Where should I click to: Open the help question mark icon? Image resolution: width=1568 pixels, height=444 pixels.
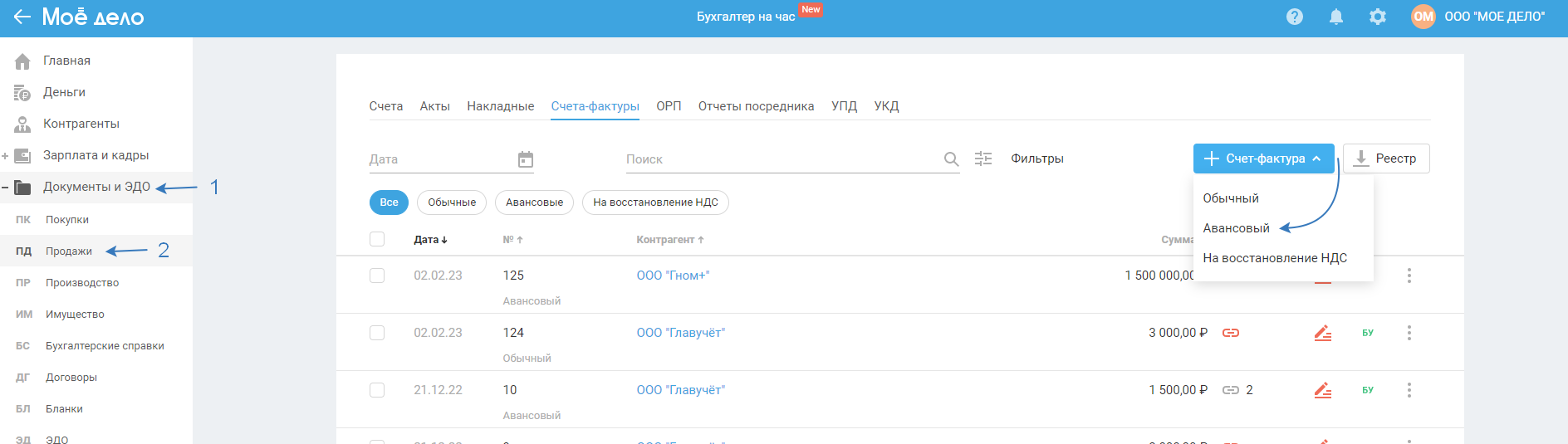(x=1294, y=17)
